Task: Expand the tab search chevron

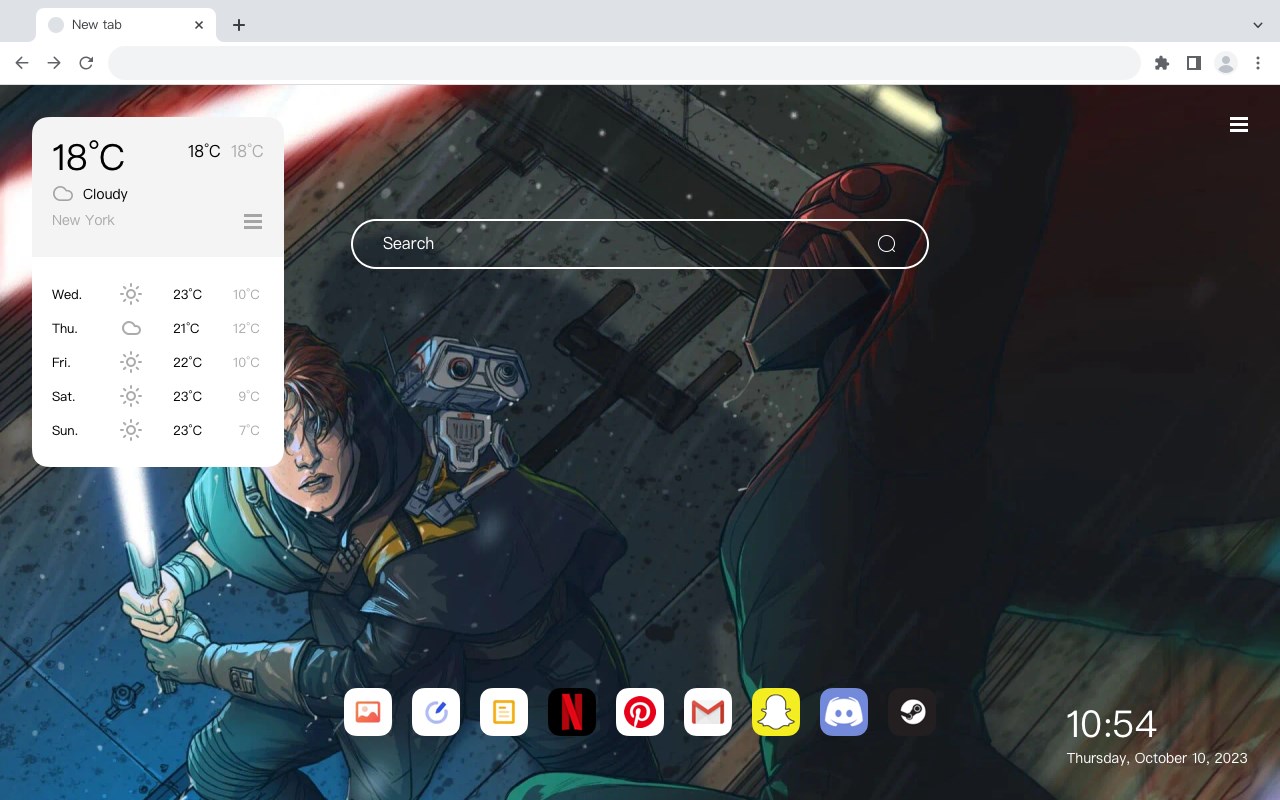Action: [1258, 25]
